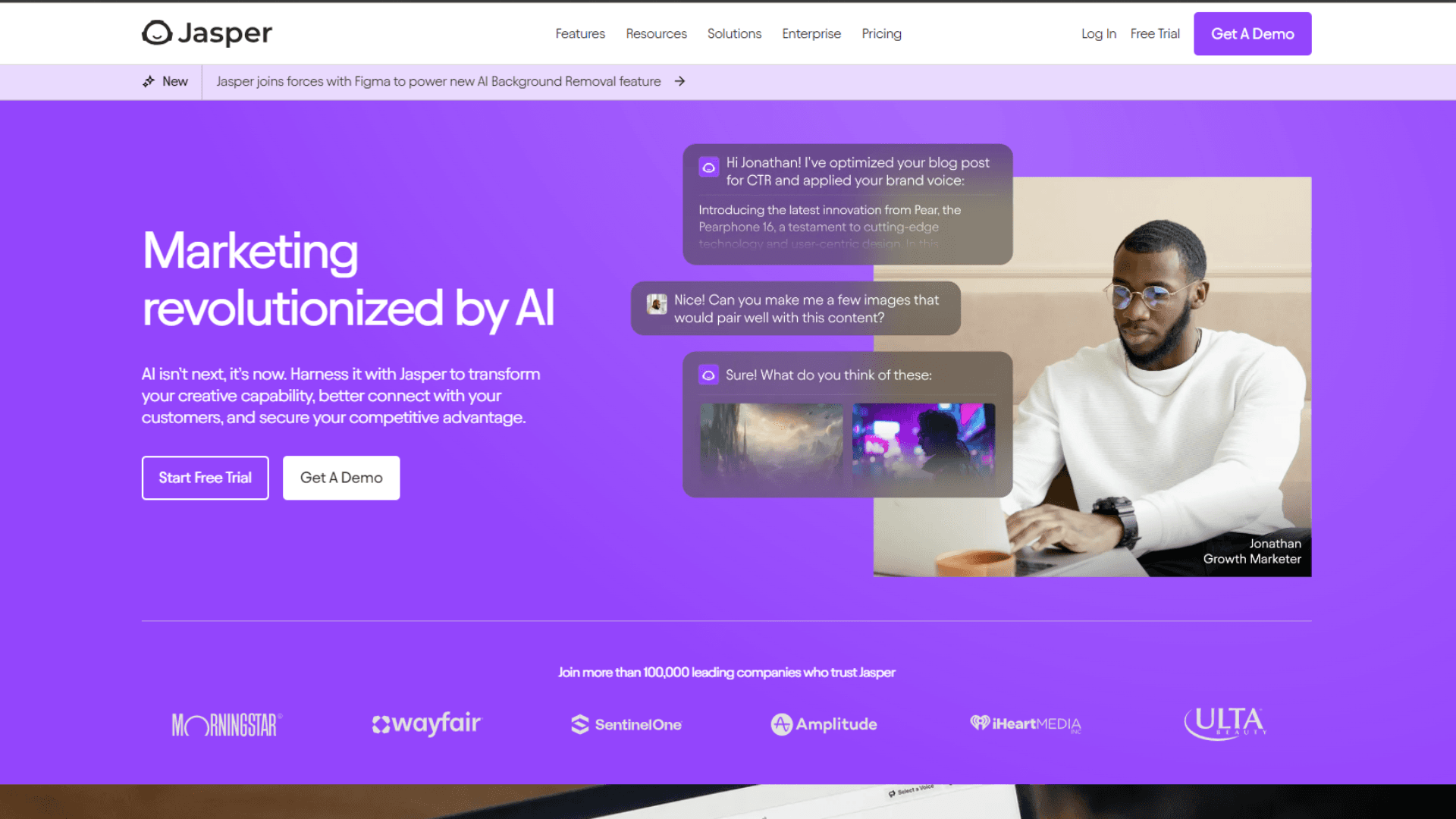Click the Jasper avatar beside 'Sure! What do you think'
The width and height of the screenshot is (1456, 819).
(709, 375)
